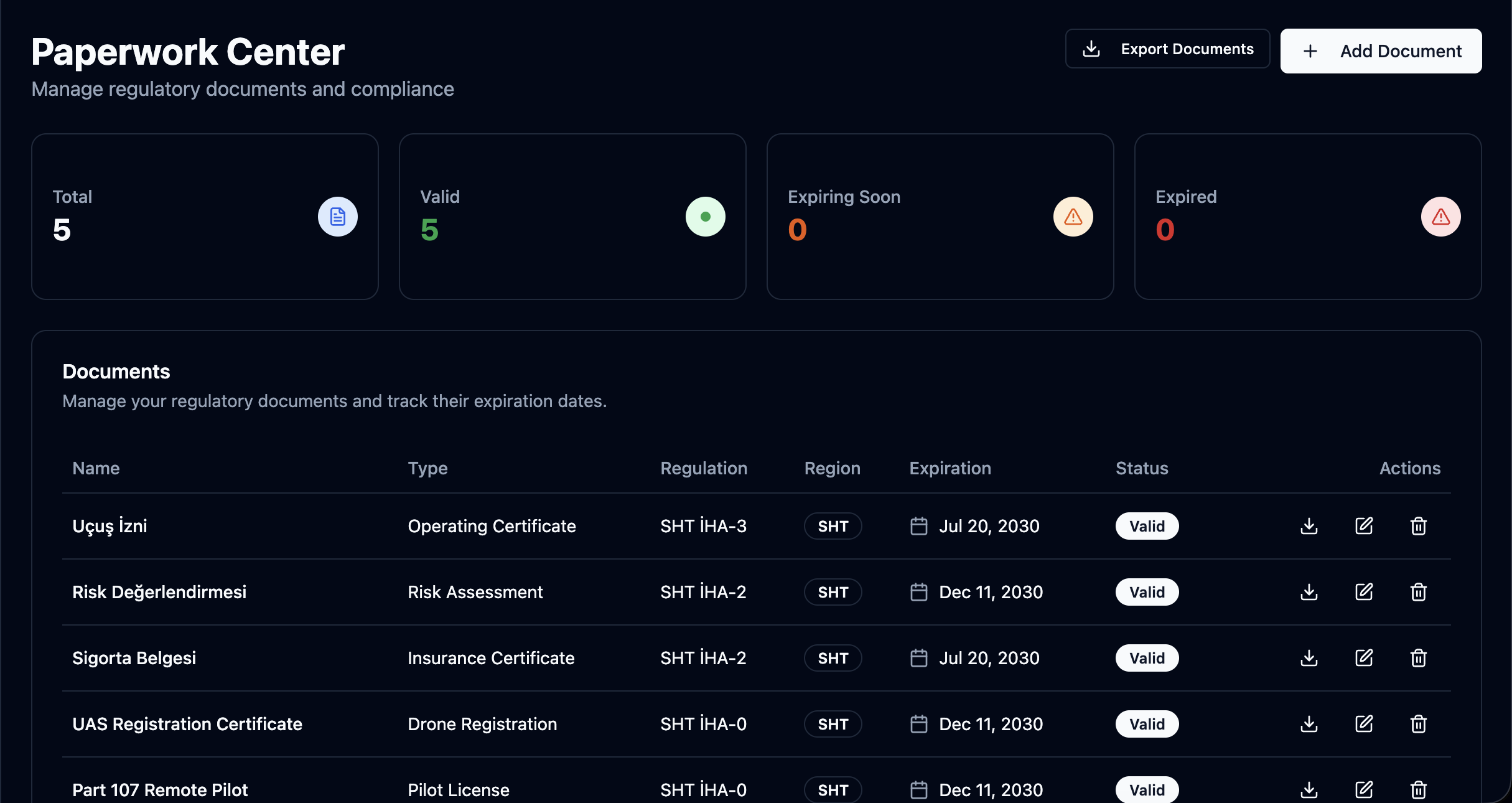This screenshot has height=803, width=1512.
Task: Click the Type column header
Action: click(x=427, y=468)
